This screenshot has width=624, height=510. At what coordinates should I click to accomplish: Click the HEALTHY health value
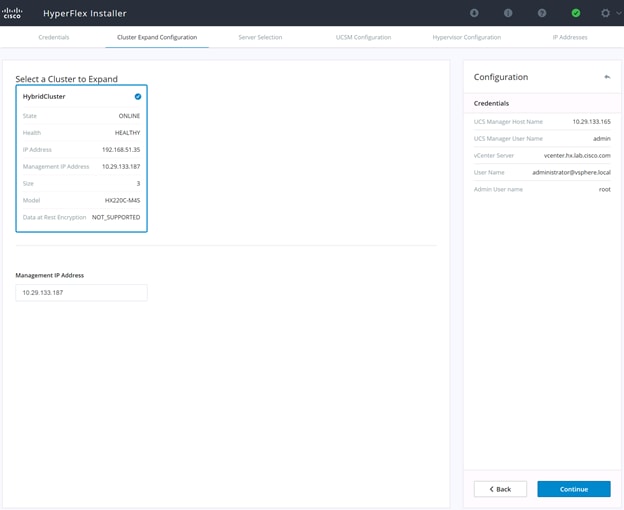[127, 133]
